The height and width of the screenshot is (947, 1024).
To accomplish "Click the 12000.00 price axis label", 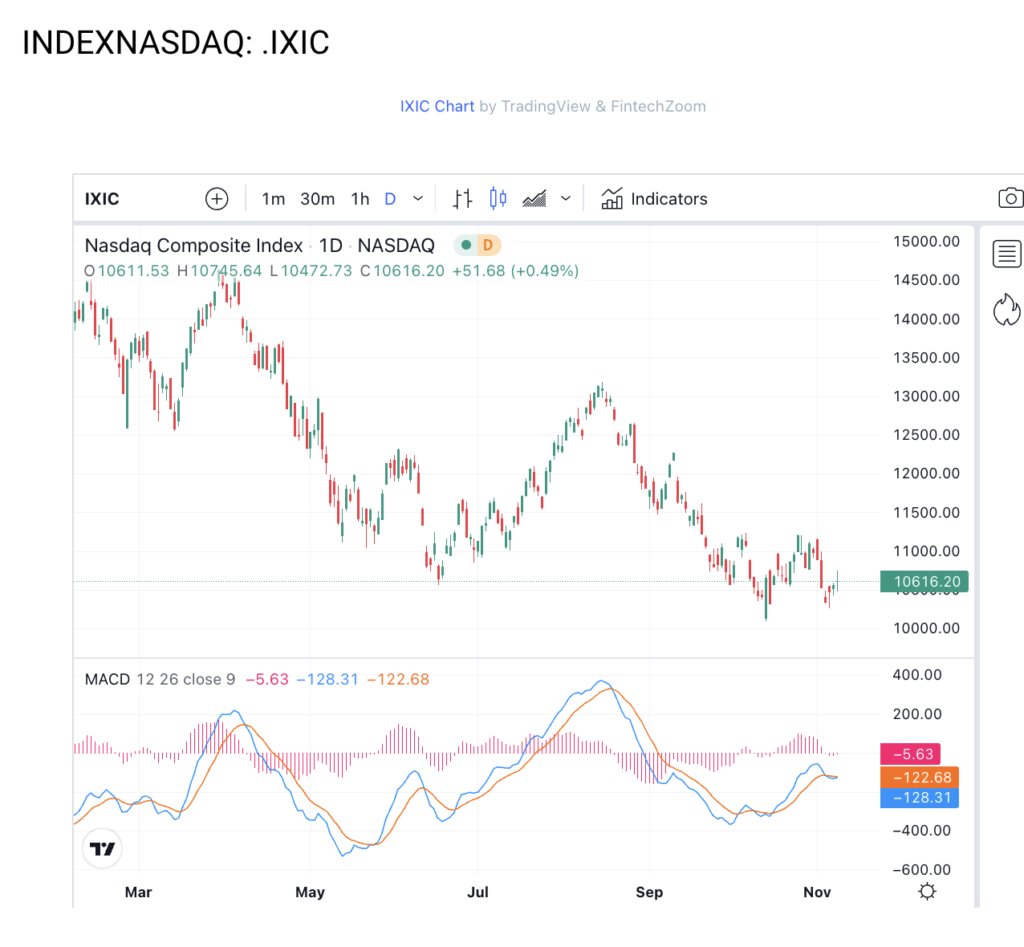I will pos(926,474).
